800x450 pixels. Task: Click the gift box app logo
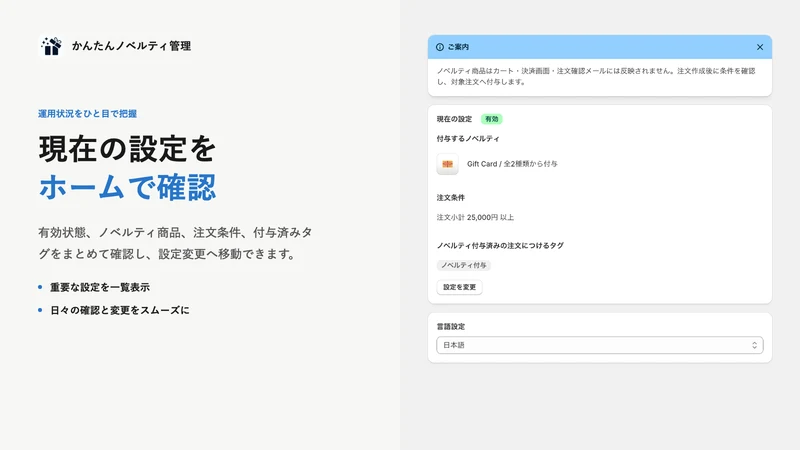coord(51,46)
